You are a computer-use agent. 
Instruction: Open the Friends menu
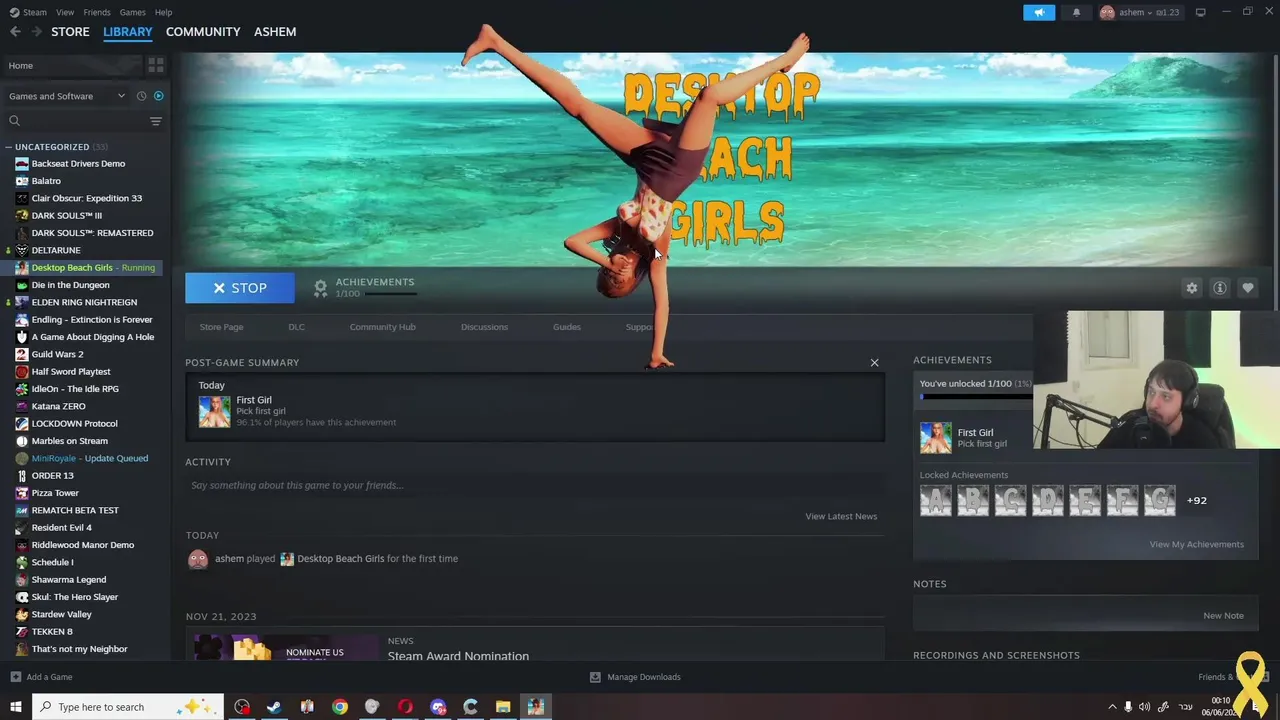(x=97, y=12)
